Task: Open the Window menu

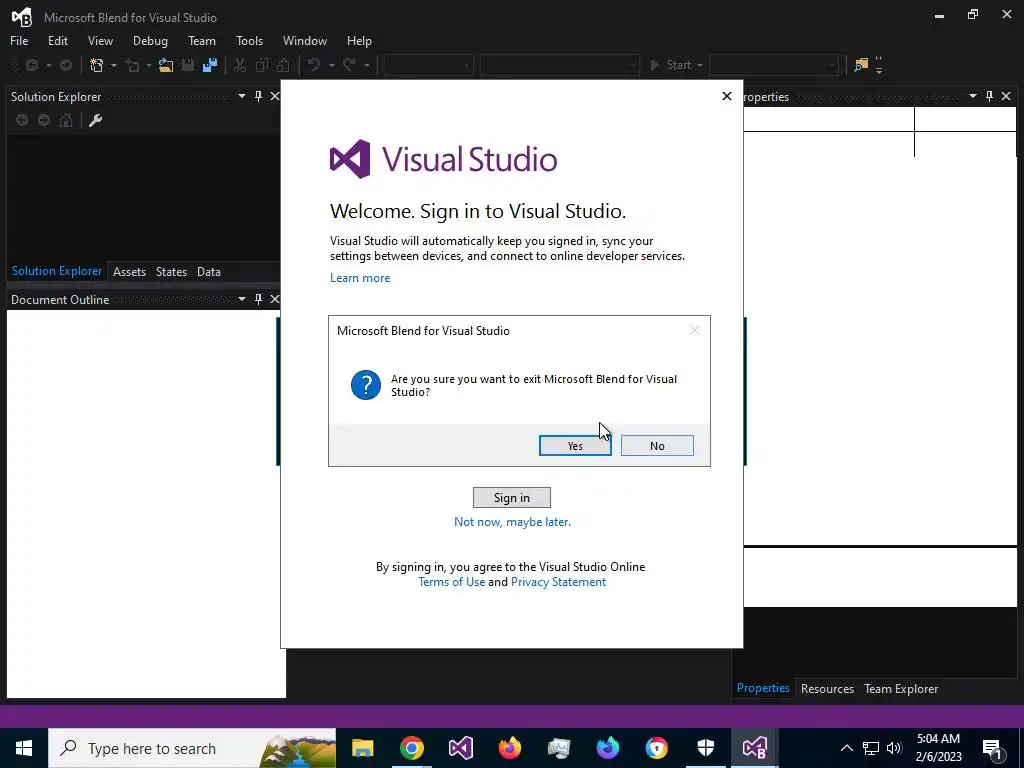Action: point(304,40)
